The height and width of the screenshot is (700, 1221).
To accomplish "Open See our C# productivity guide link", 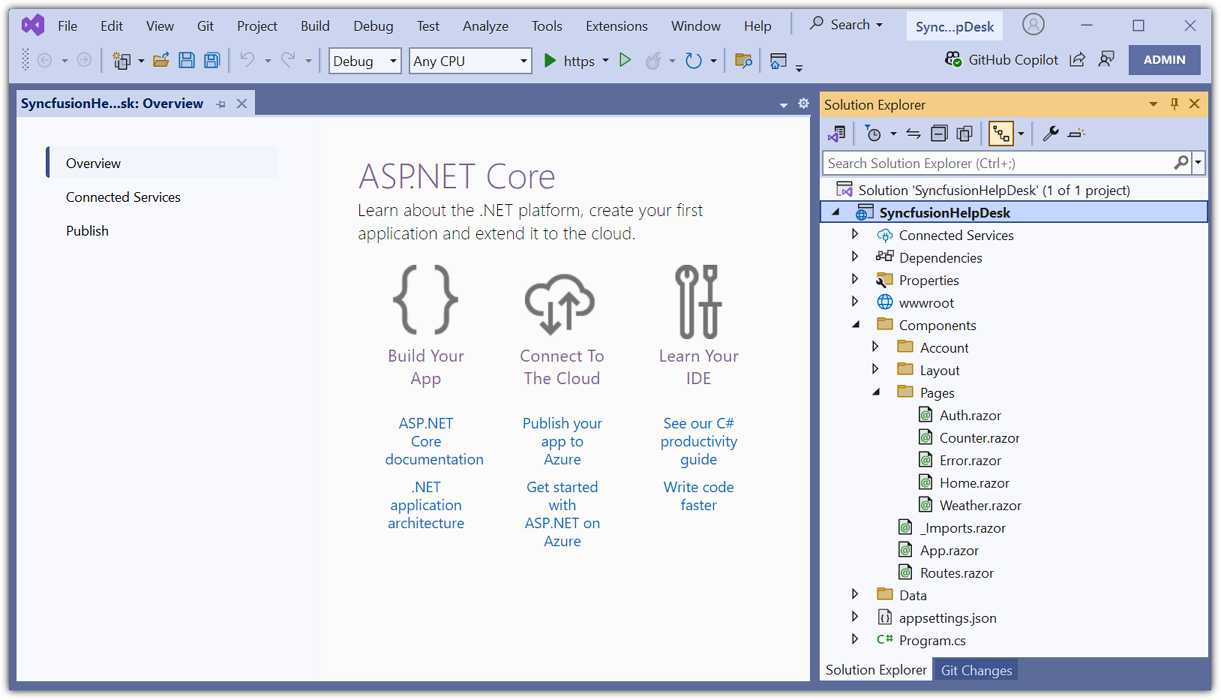I will click(x=699, y=441).
